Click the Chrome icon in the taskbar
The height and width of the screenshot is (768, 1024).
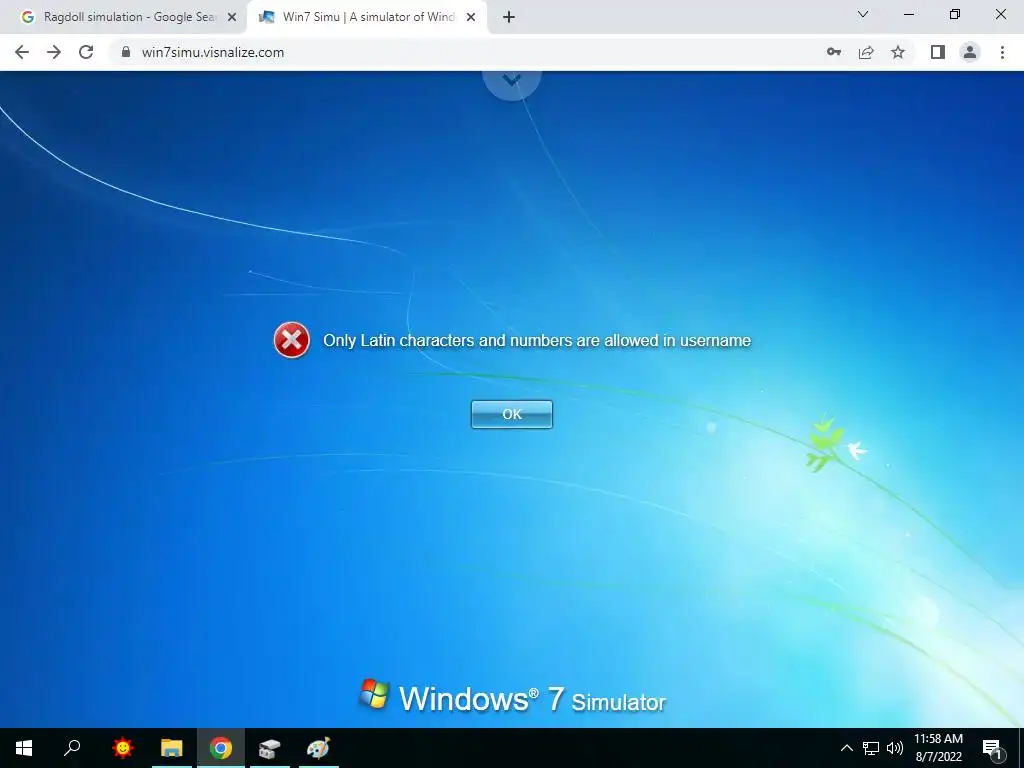[221, 748]
